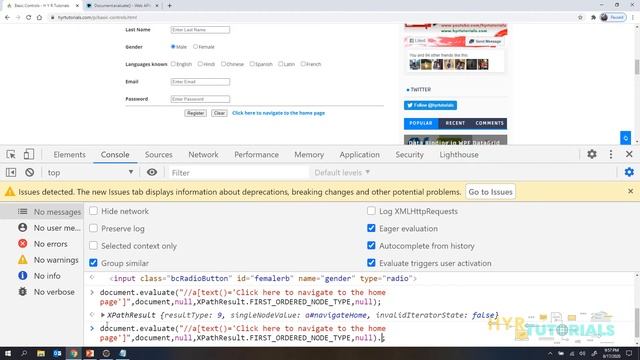Screen dimensions: 640x360
Task: Click the Clear form button
Action: pos(219,113)
